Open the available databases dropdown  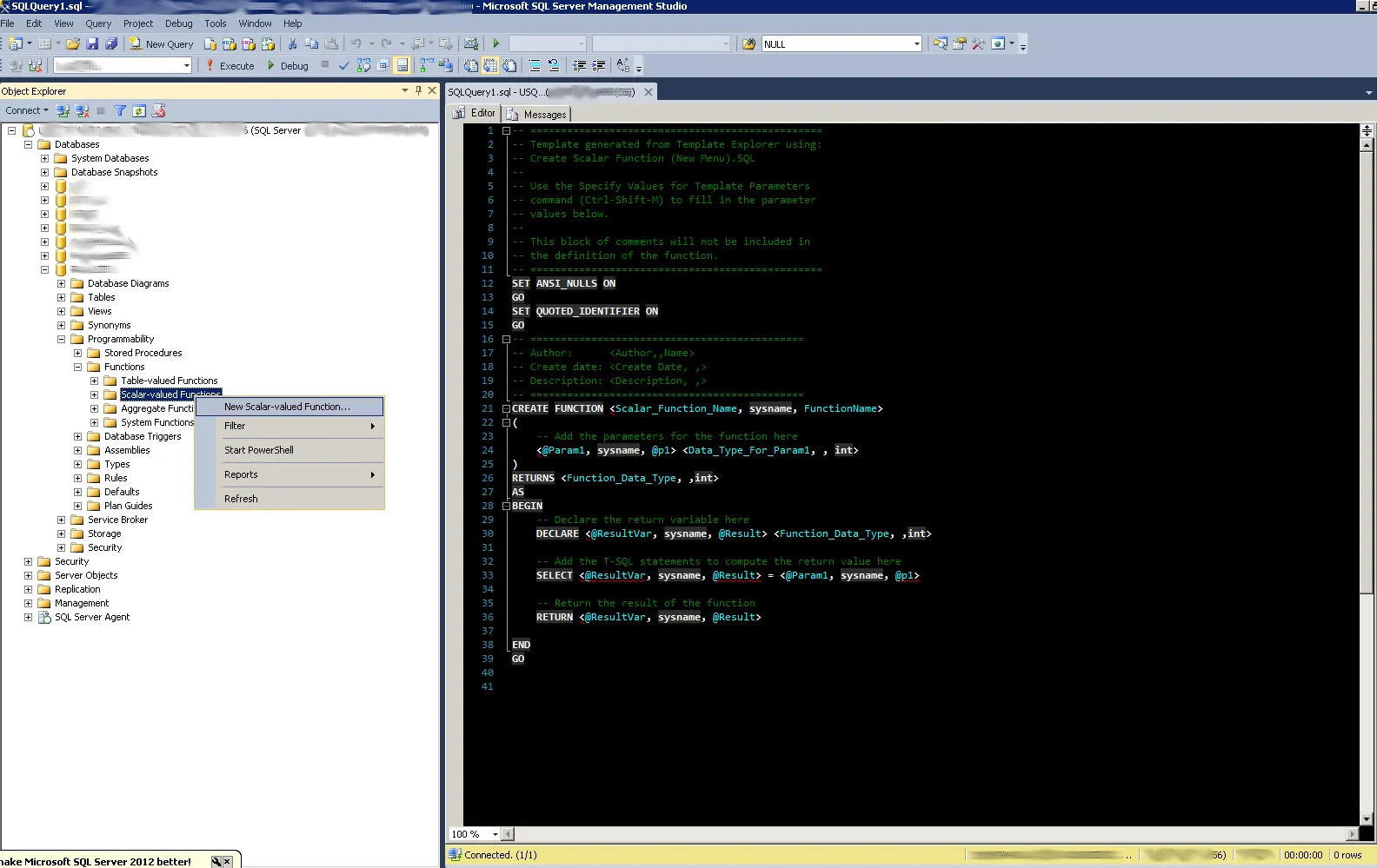pyautogui.click(x=186, y=65)
